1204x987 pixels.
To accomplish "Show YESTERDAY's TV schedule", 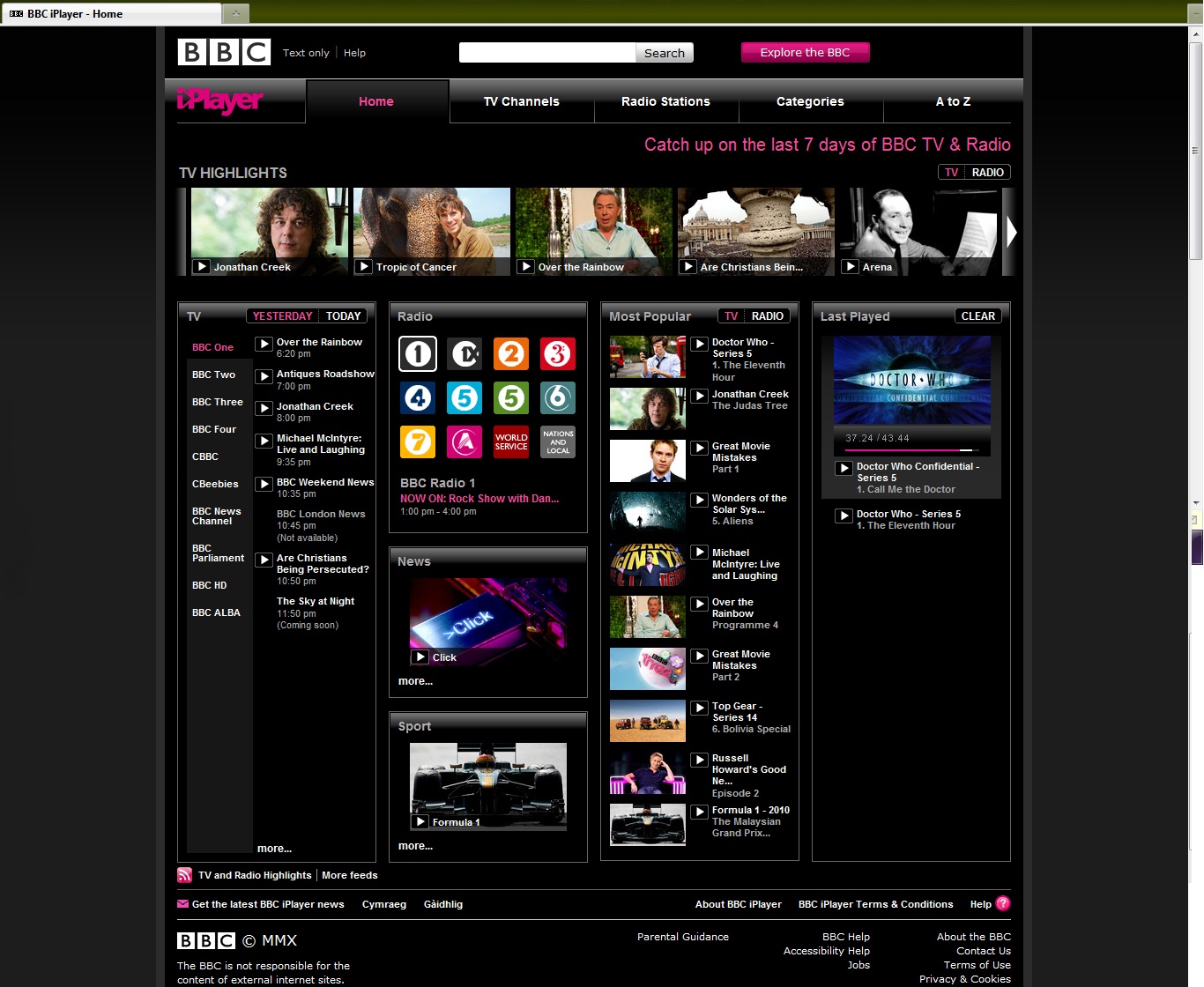I will click(x=282, y=316).
